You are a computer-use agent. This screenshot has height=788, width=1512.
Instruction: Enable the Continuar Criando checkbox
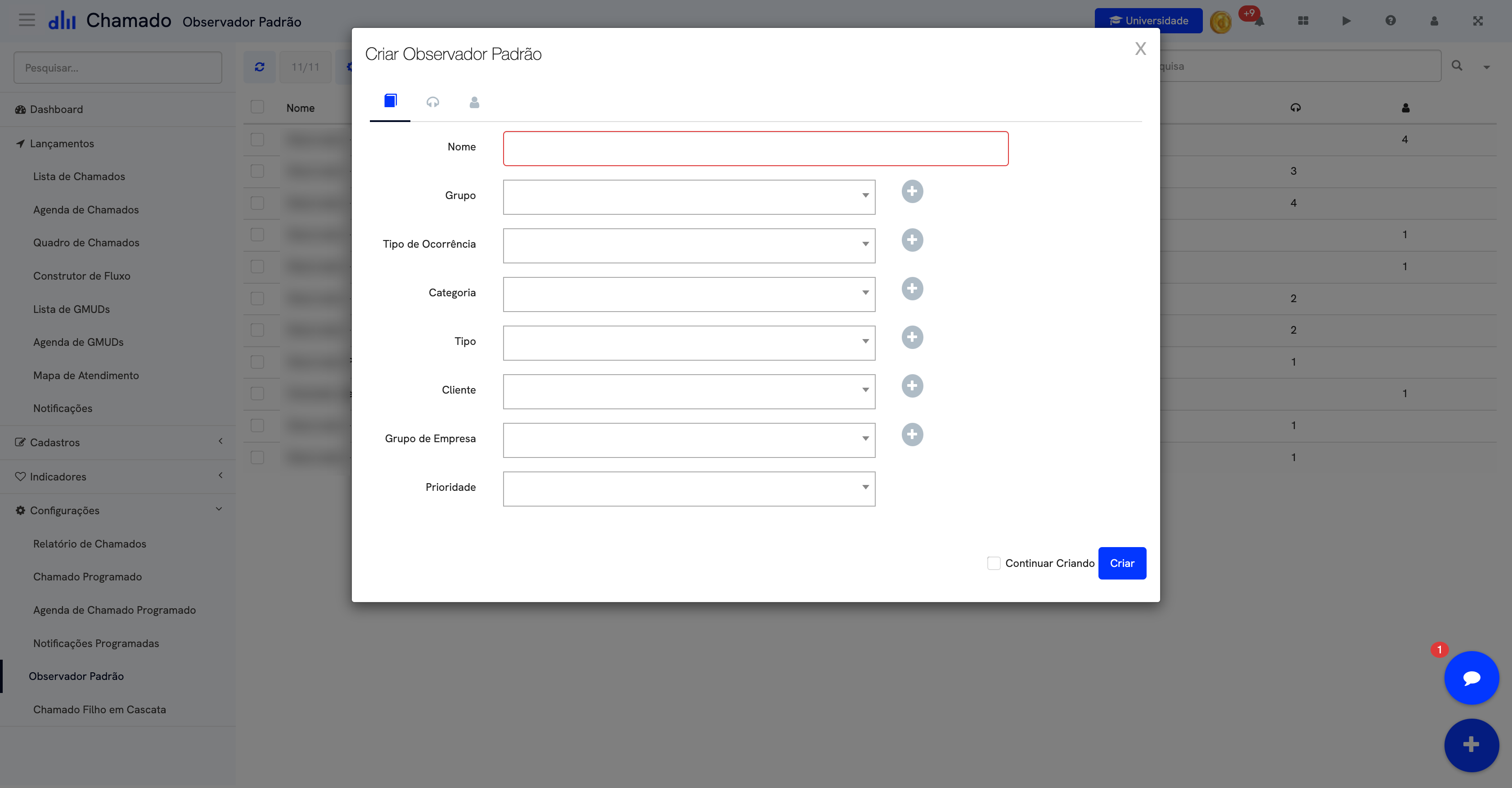(994, 562)
